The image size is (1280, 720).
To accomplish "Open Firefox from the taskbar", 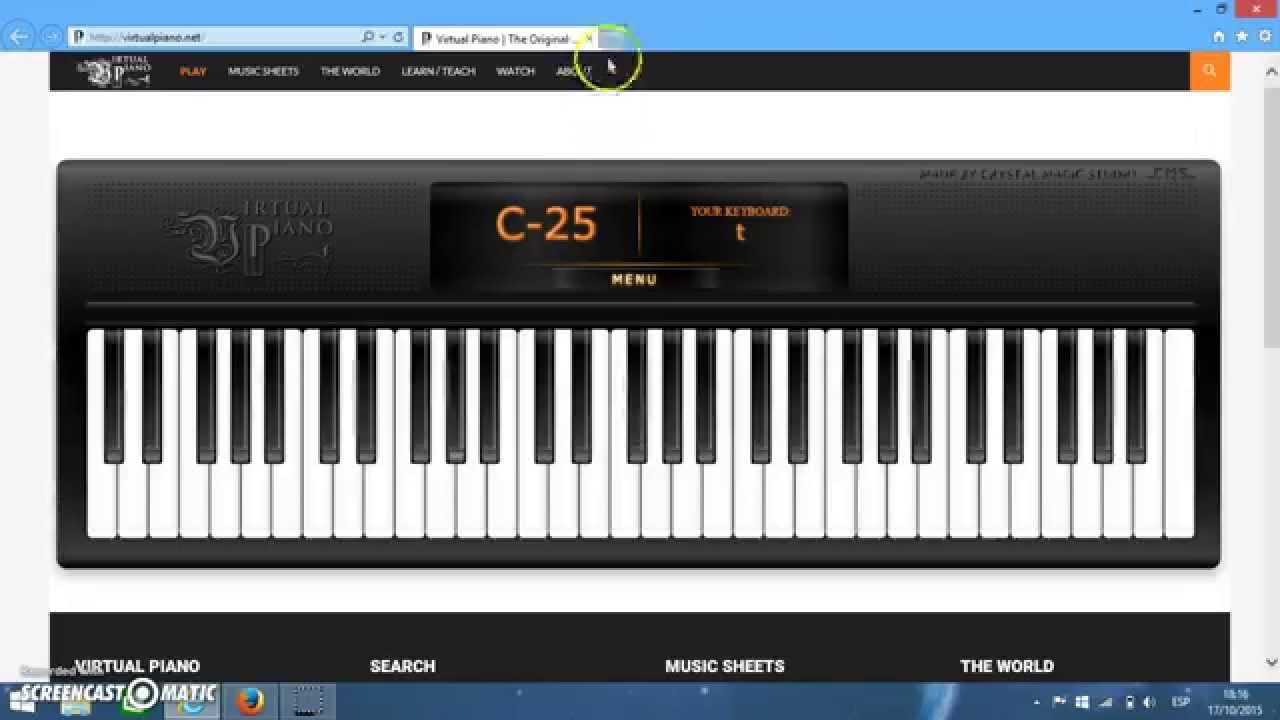I will click(x=249, y=701).
